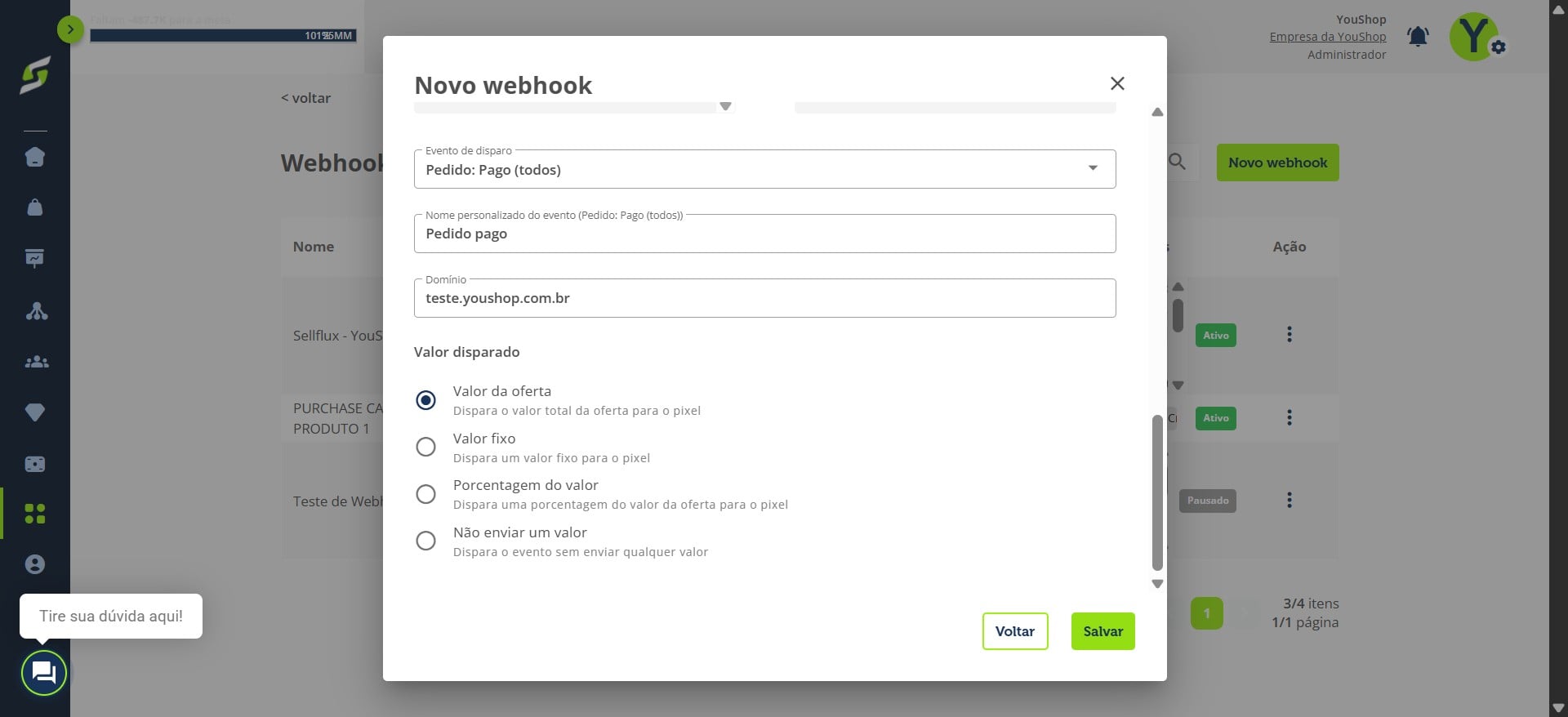
Task: Select Valor da oferta radio option
Action: tap(425, 400)
